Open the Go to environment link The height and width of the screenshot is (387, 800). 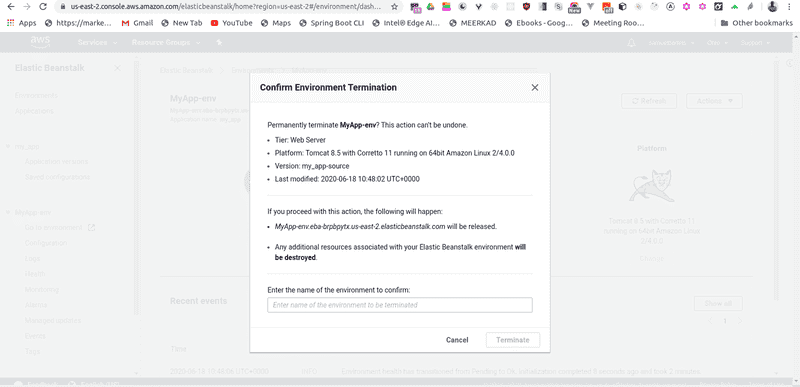60,227
